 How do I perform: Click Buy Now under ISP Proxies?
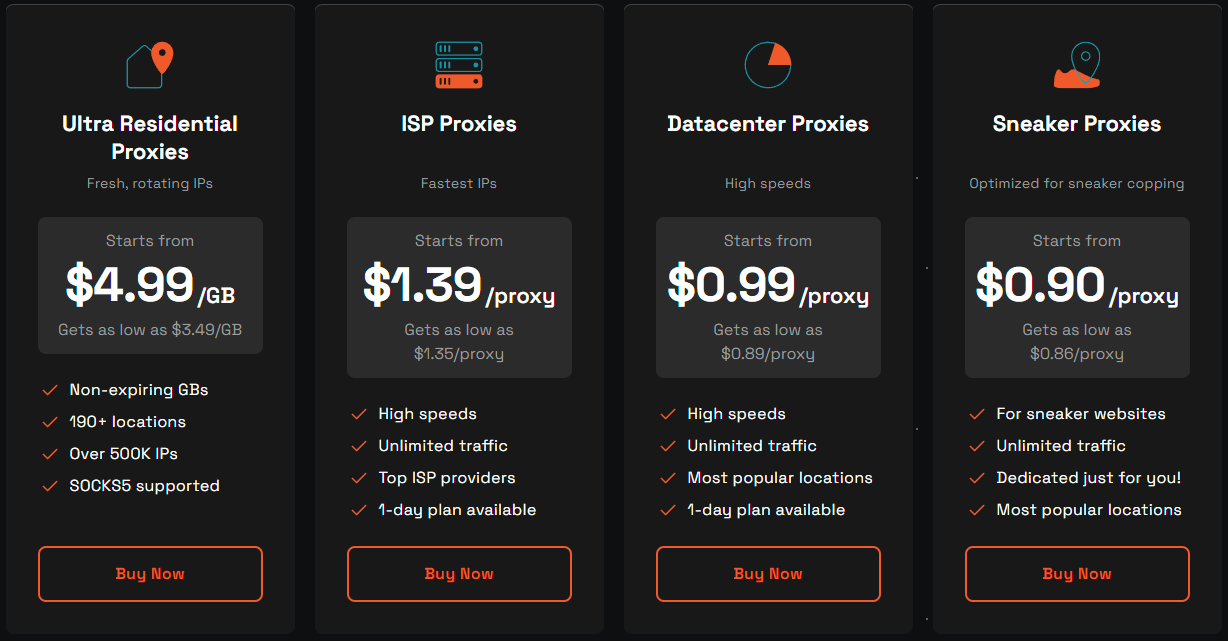click(459, 573)
